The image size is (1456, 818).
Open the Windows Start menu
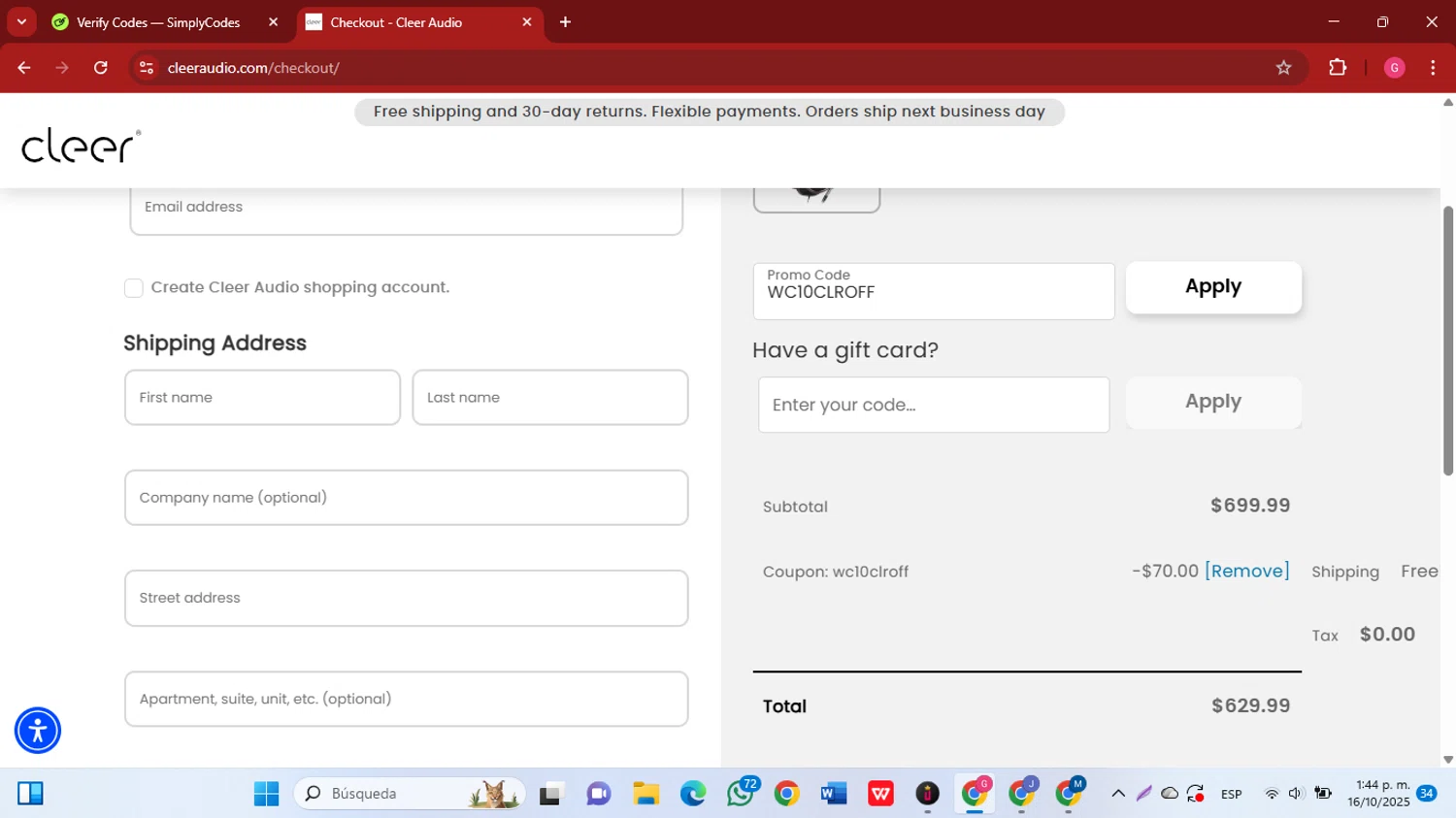point(266,794)
